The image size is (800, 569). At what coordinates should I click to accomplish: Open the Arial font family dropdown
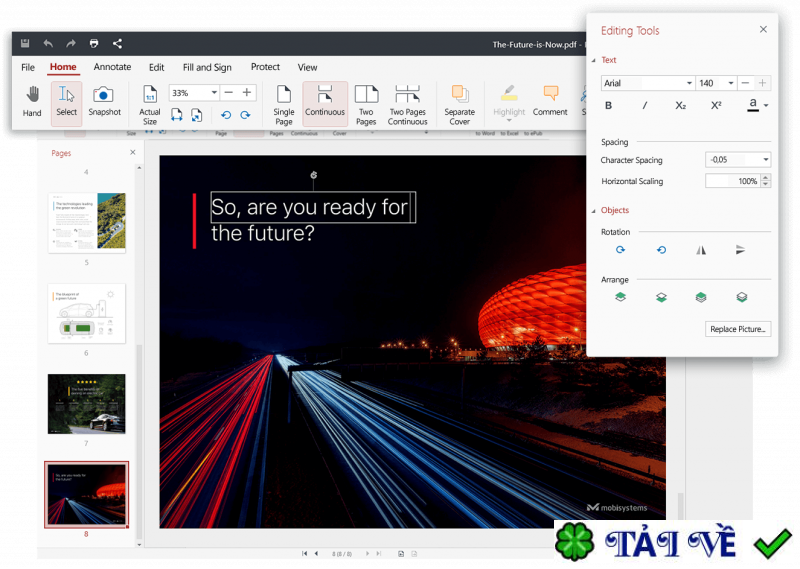689,83
